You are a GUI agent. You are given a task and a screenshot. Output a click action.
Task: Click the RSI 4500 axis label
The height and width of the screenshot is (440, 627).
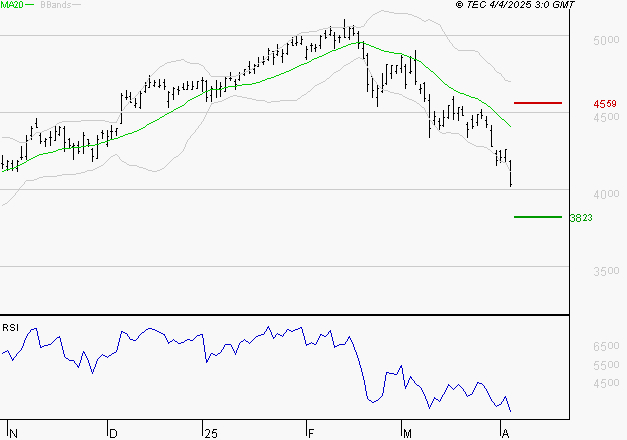[606, 383]
